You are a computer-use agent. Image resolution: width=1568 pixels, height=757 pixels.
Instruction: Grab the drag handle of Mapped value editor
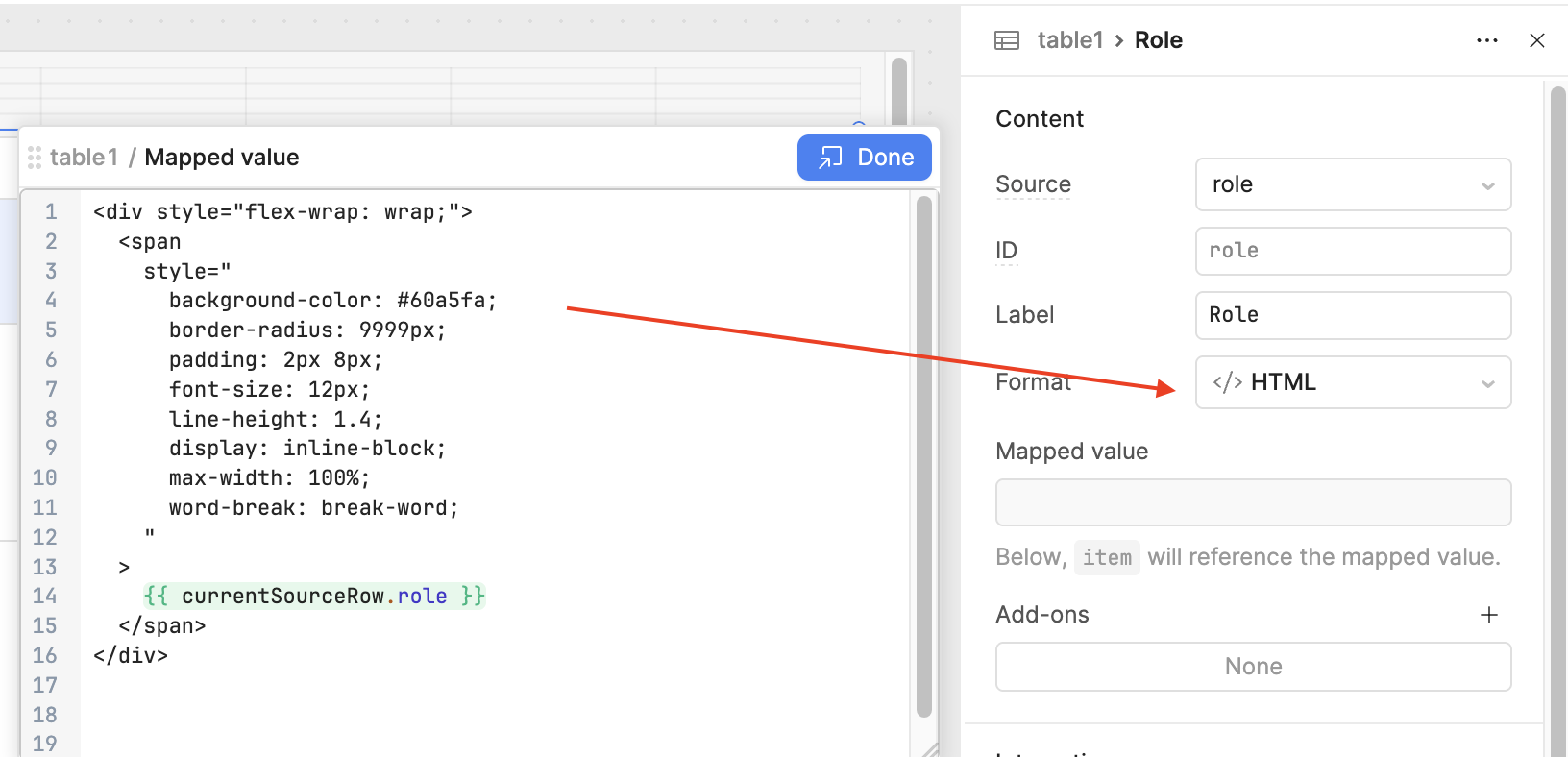coord(35,158)
